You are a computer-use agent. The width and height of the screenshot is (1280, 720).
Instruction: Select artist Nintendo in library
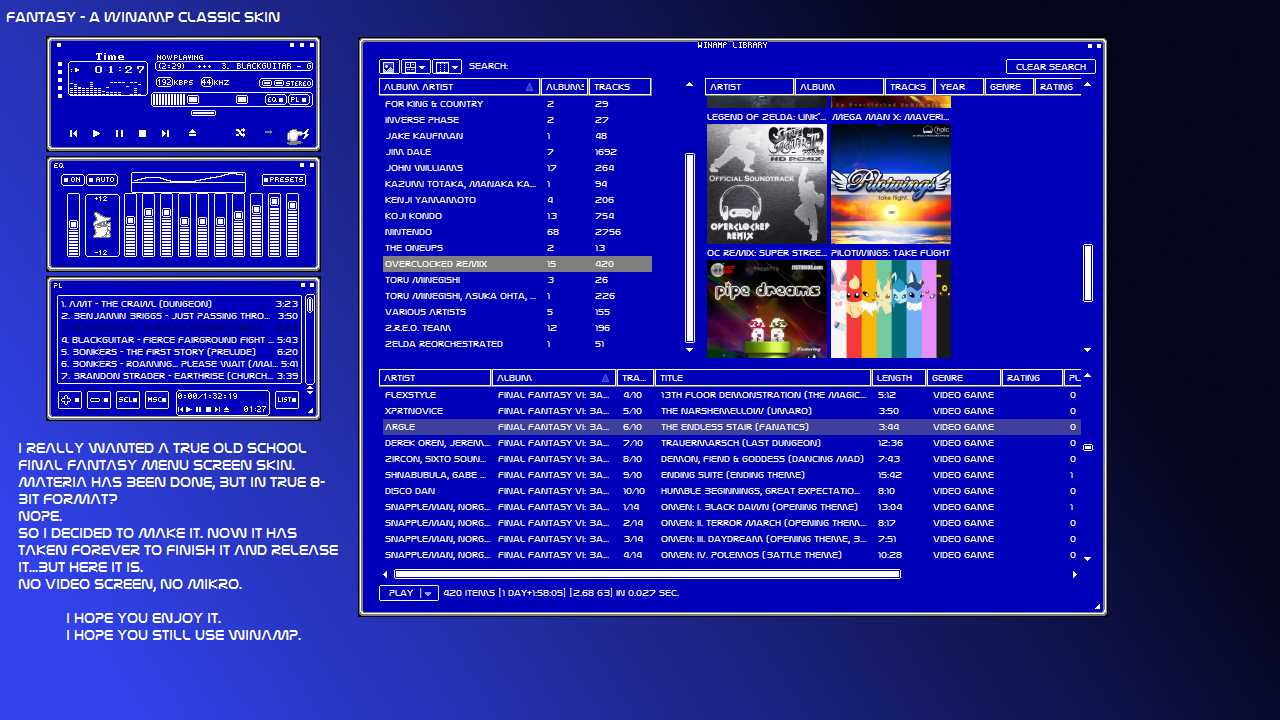coord(517,232)
